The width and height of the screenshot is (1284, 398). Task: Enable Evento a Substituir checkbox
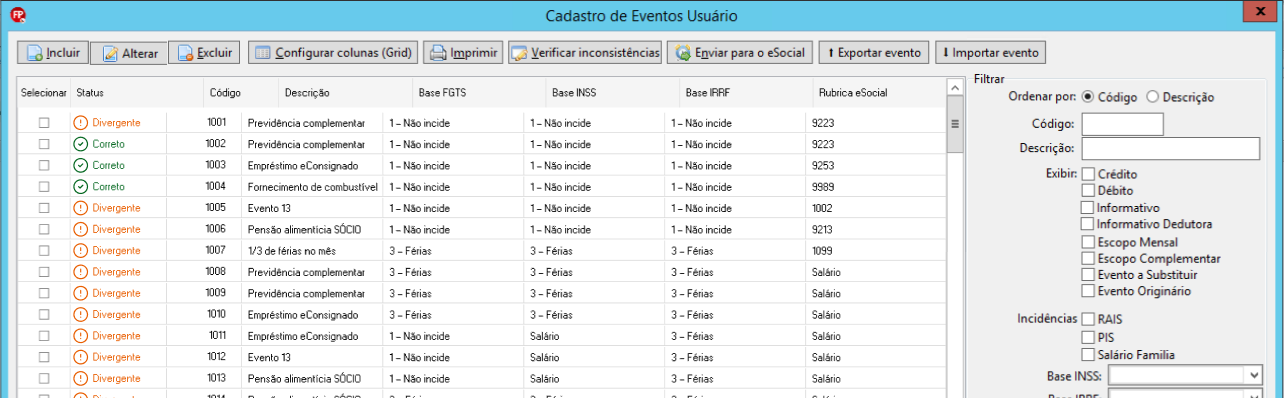[x=1088, y=274]
